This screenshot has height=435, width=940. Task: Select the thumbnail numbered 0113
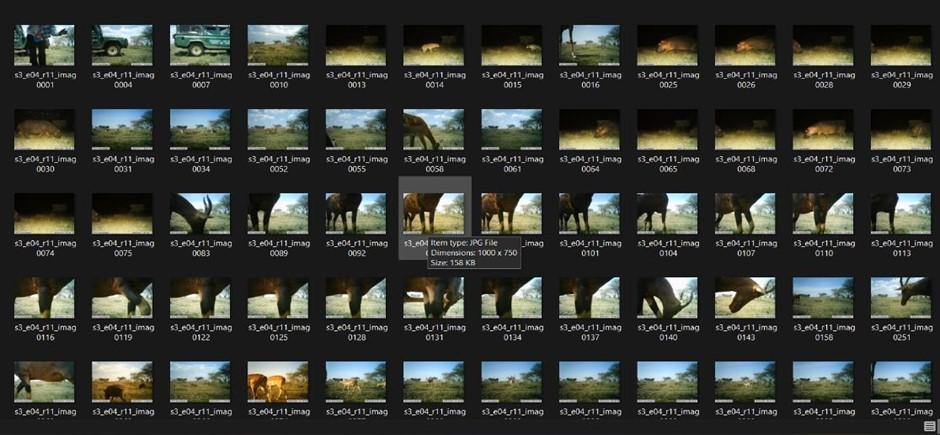[902, 213]
